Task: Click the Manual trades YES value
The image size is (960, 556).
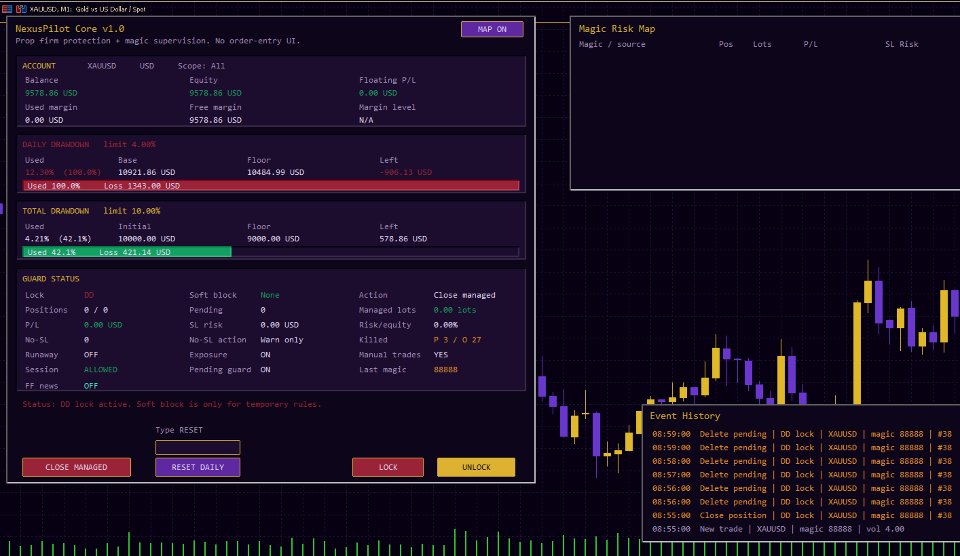Action: pos(441,355)
